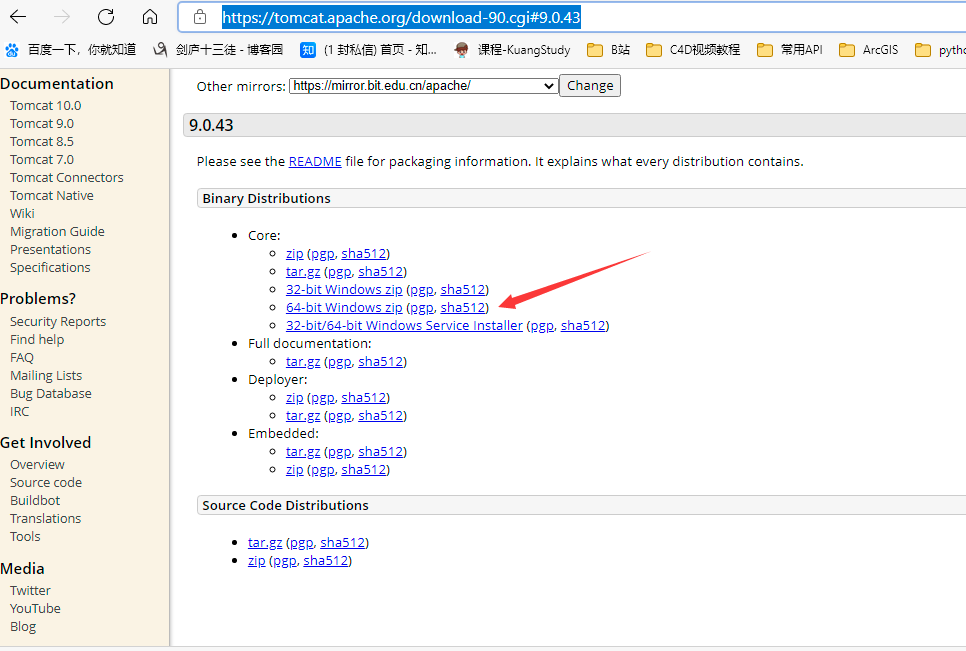Download the Core zip file
This screenshot has height=651, width=966.
point(294,254)
